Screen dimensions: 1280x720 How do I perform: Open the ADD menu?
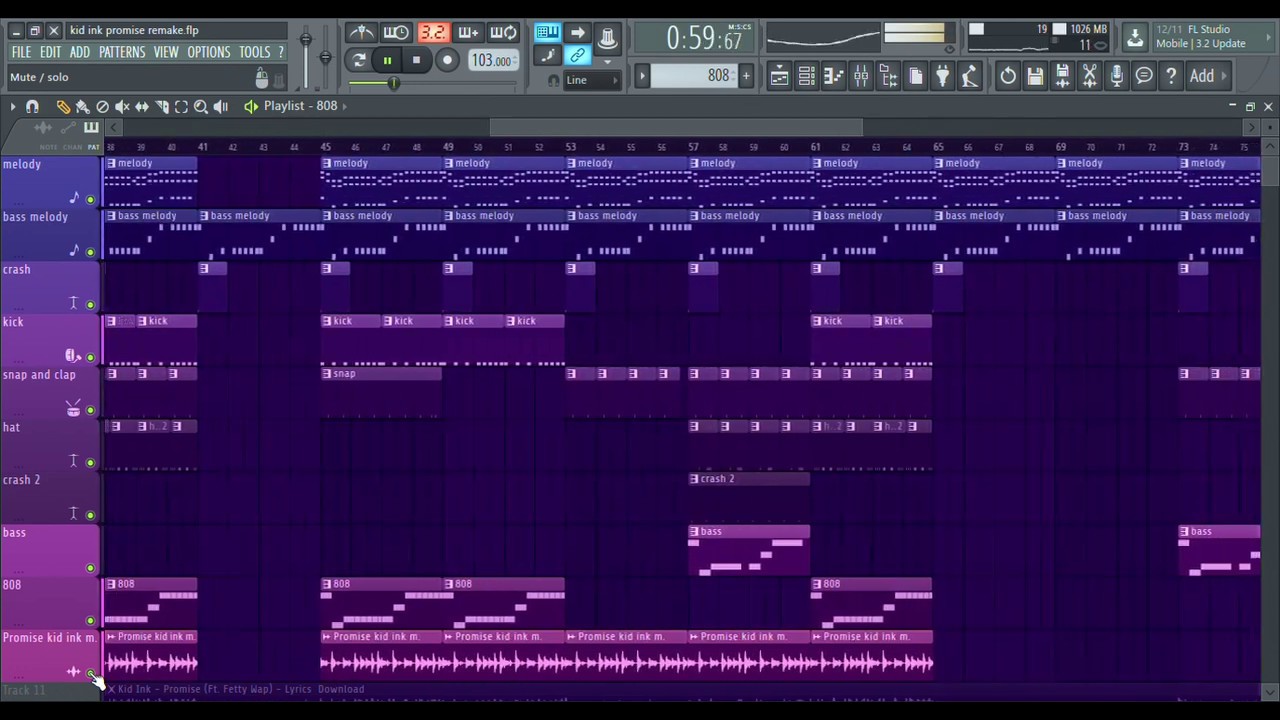click(80, 52)
